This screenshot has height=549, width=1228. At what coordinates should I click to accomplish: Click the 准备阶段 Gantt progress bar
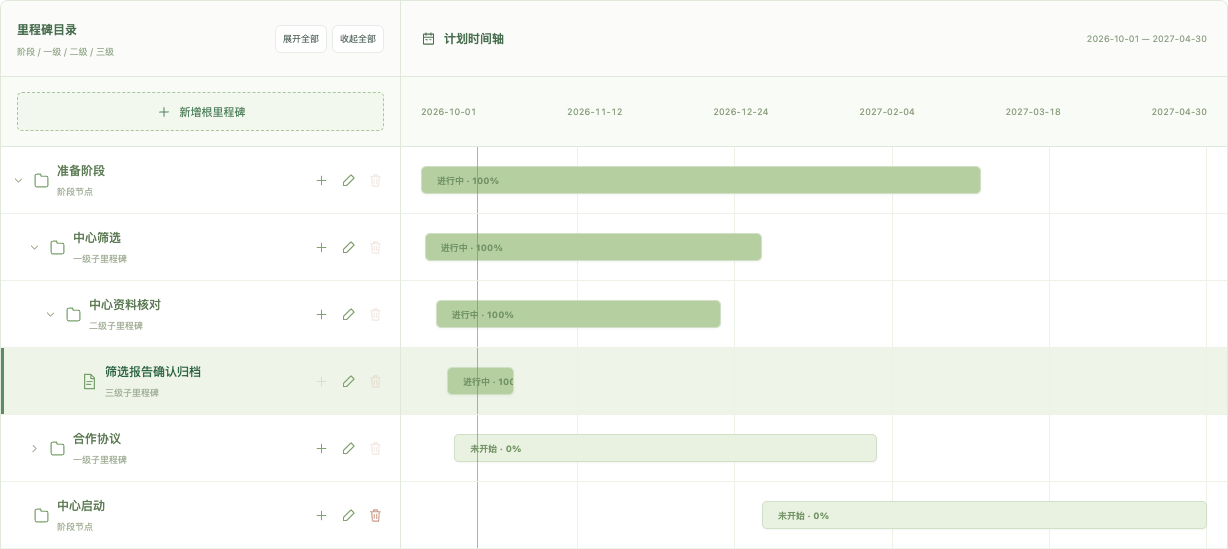pyautogui.click(x=701, y=181)
